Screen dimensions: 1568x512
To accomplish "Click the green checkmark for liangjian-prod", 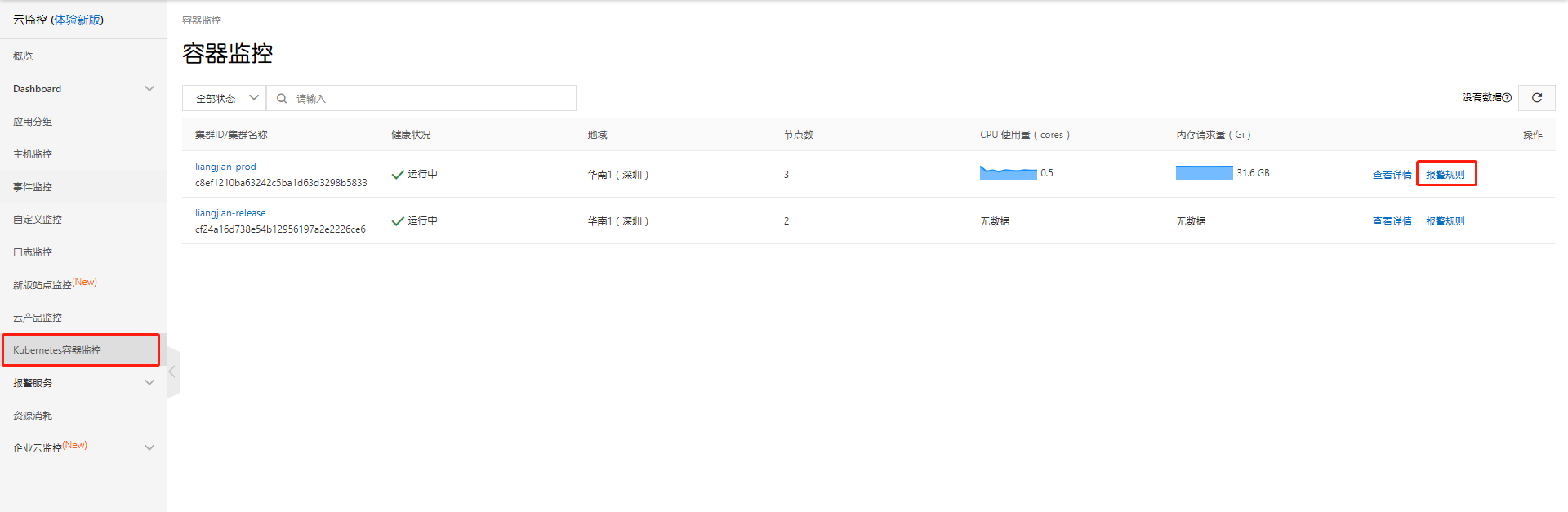I will [x=398, y=175].
